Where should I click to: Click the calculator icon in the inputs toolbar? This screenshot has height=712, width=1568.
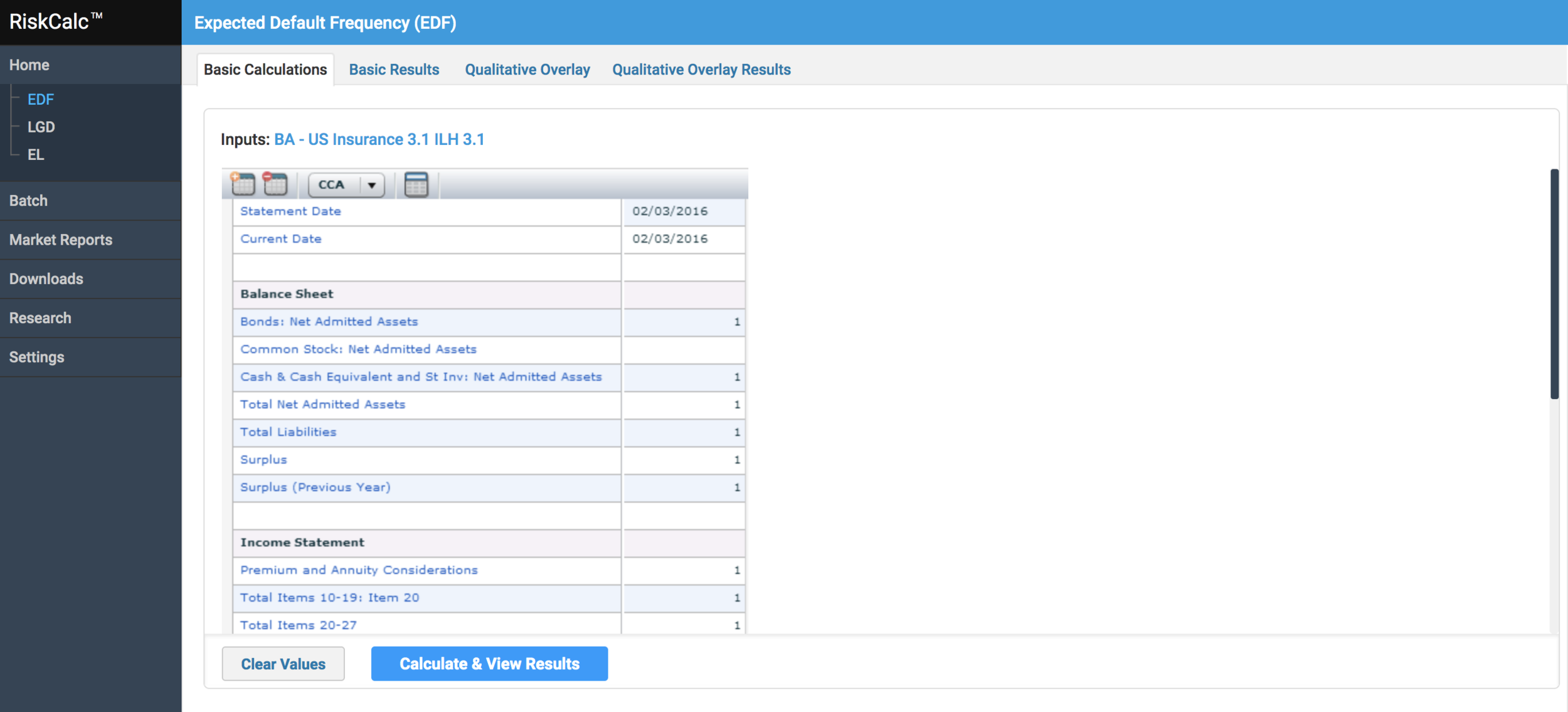coord(416,184)
